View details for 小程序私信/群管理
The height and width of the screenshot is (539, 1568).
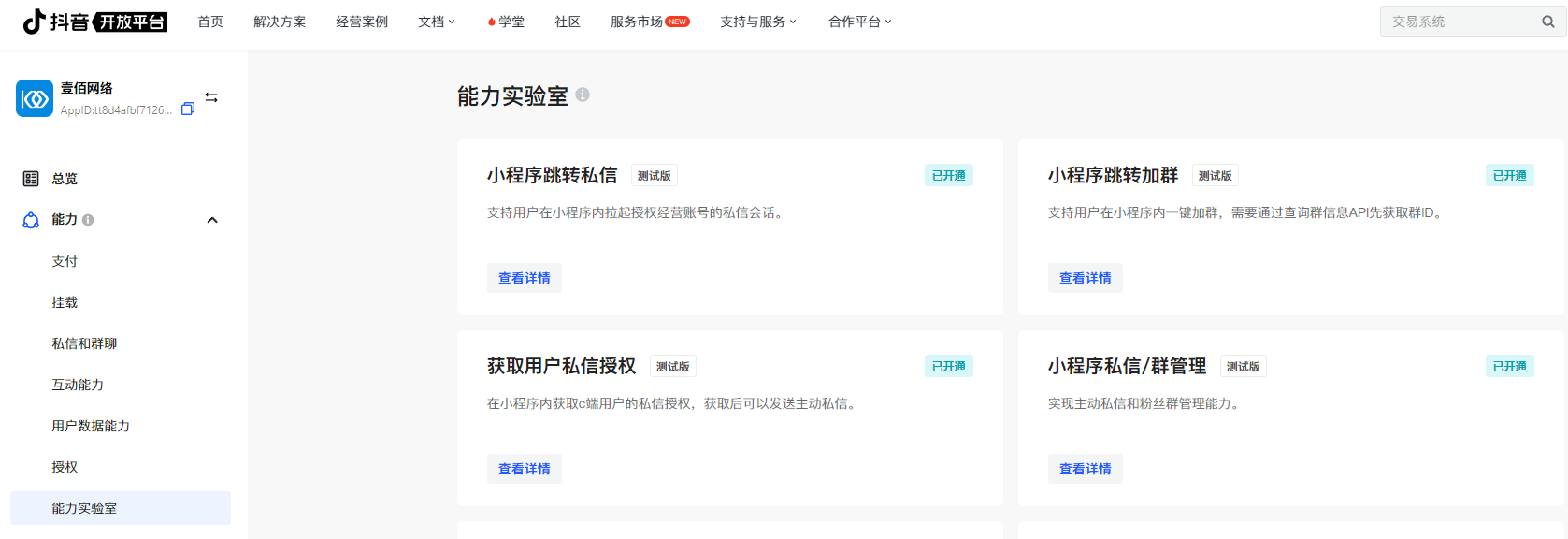click(x=1085, y=469)
